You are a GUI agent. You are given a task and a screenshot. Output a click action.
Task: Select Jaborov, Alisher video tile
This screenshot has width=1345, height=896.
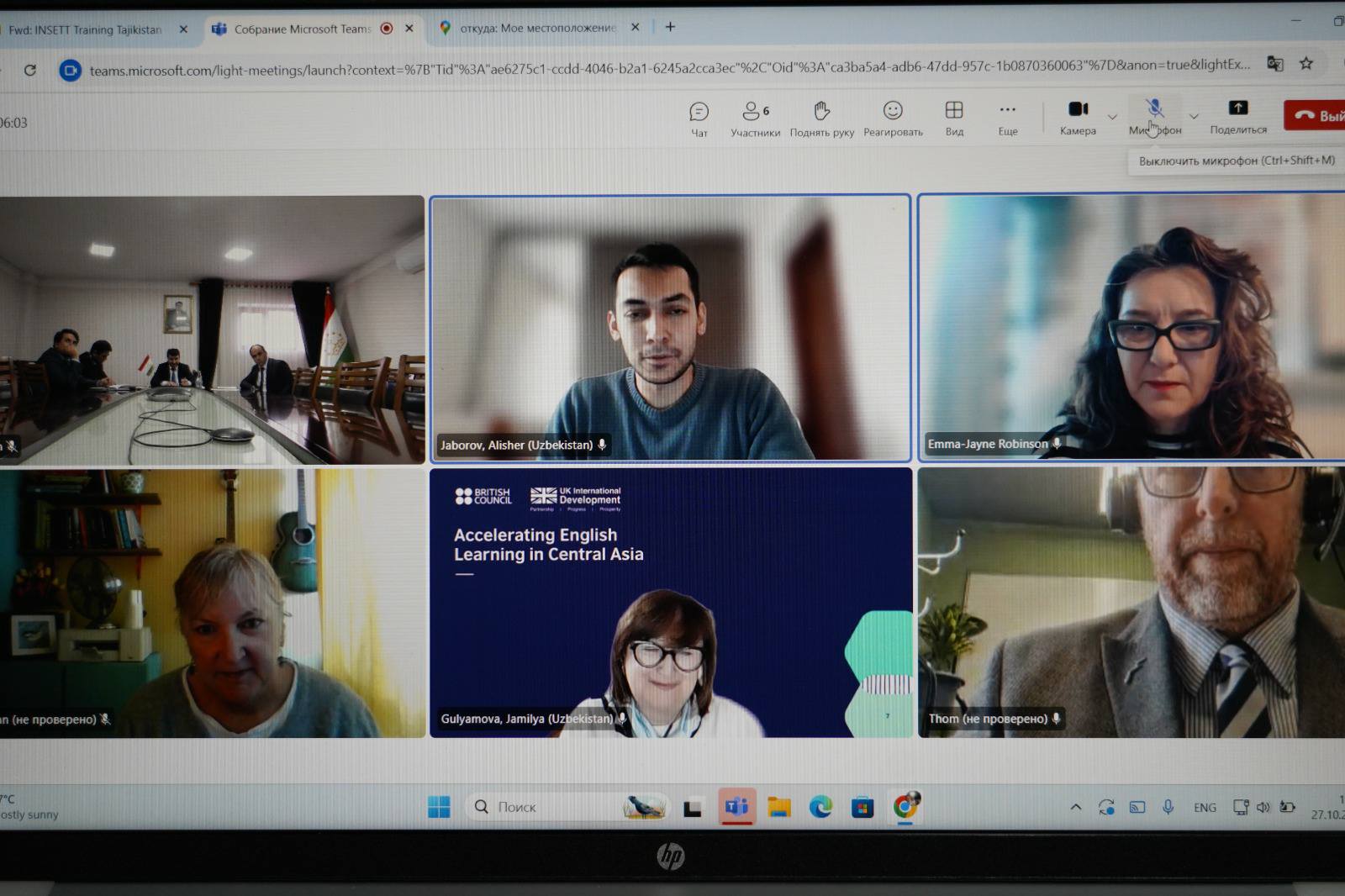click(x=670, y=329)
